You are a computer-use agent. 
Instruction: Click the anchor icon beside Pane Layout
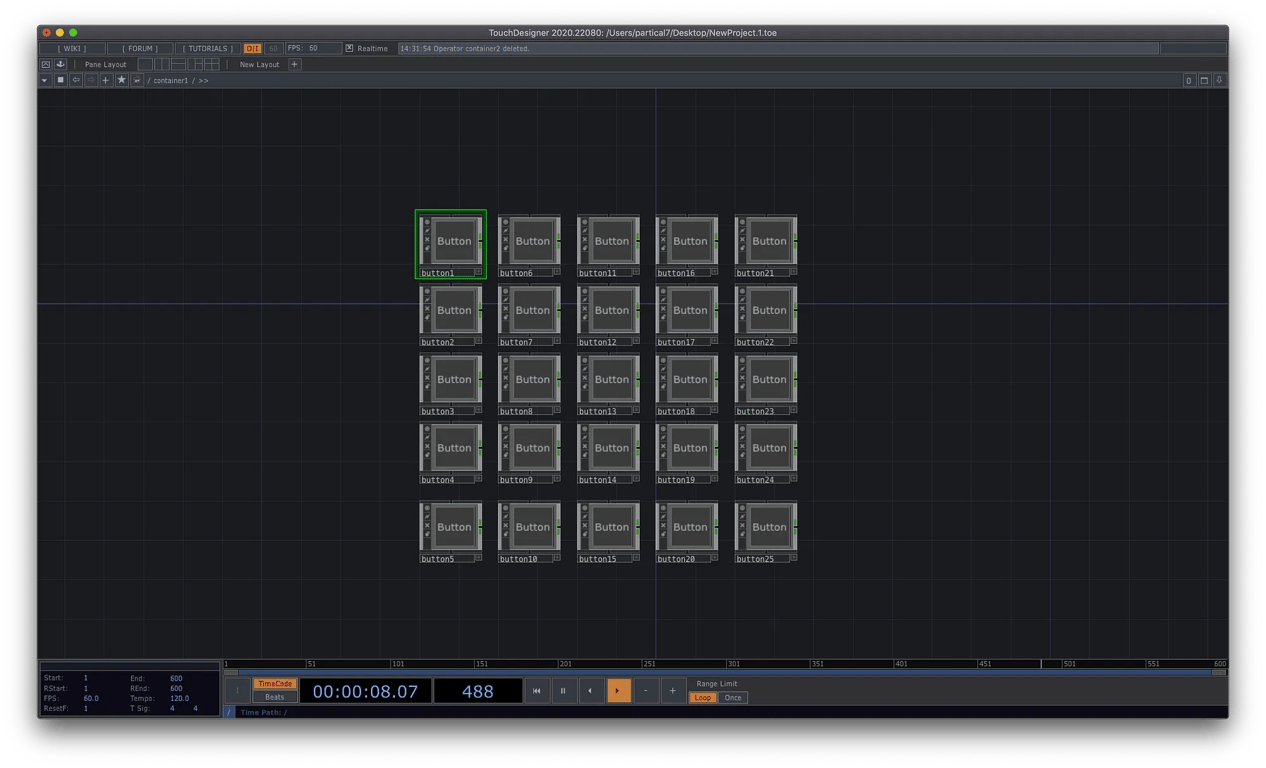coord(60,64)
